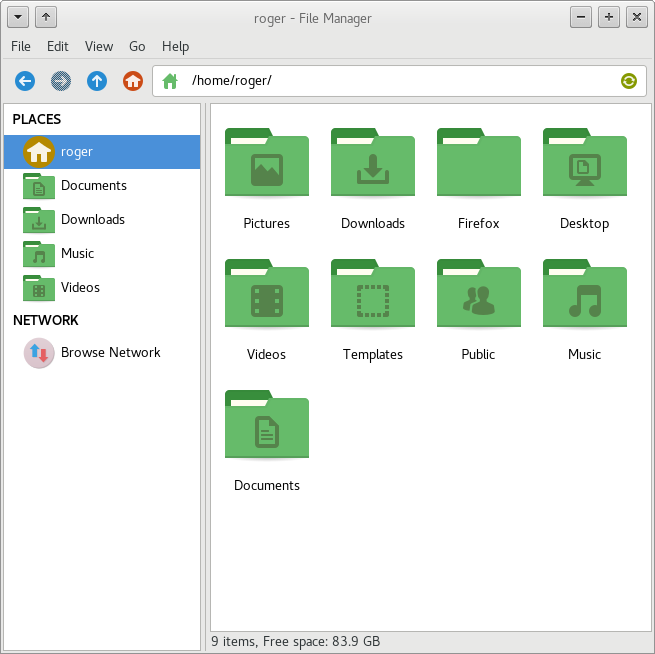The width and height of the screenshot is (655, 654).
Task: Go up to the parent folder
Action: pyautogui.click(x=97, y=81)
